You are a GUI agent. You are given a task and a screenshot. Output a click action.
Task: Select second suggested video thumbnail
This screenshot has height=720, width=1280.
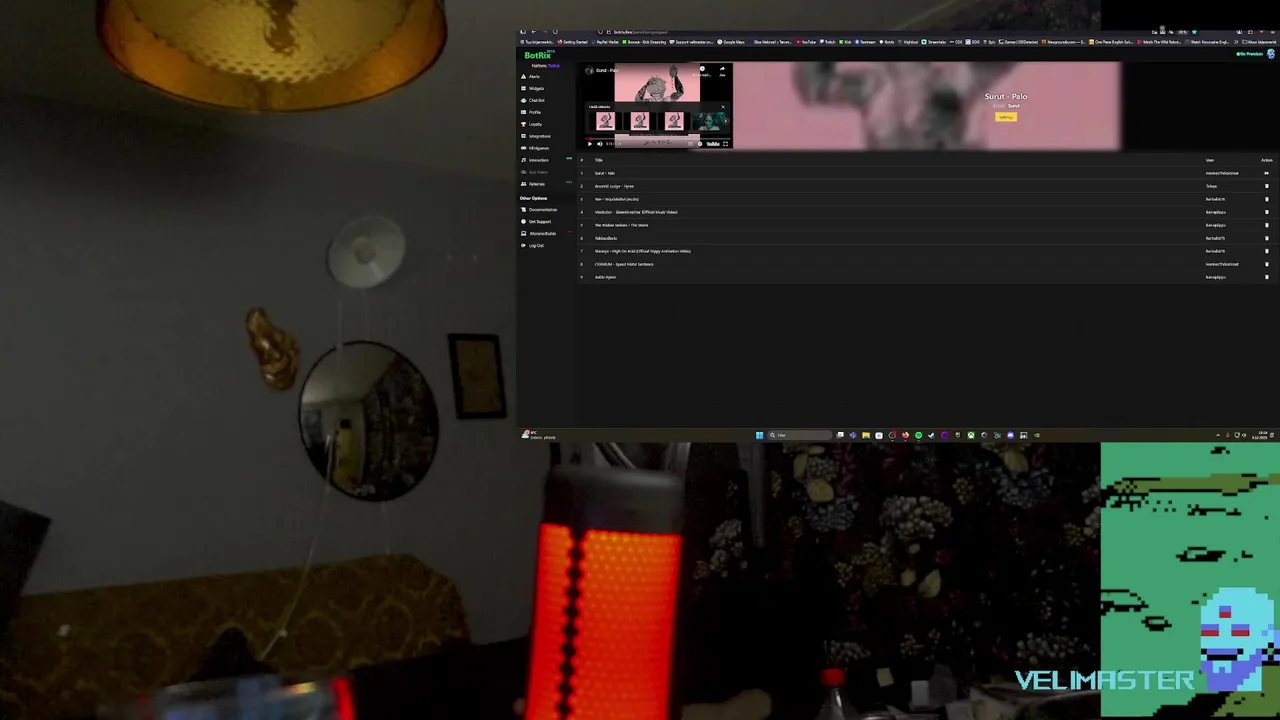(640, 121)
